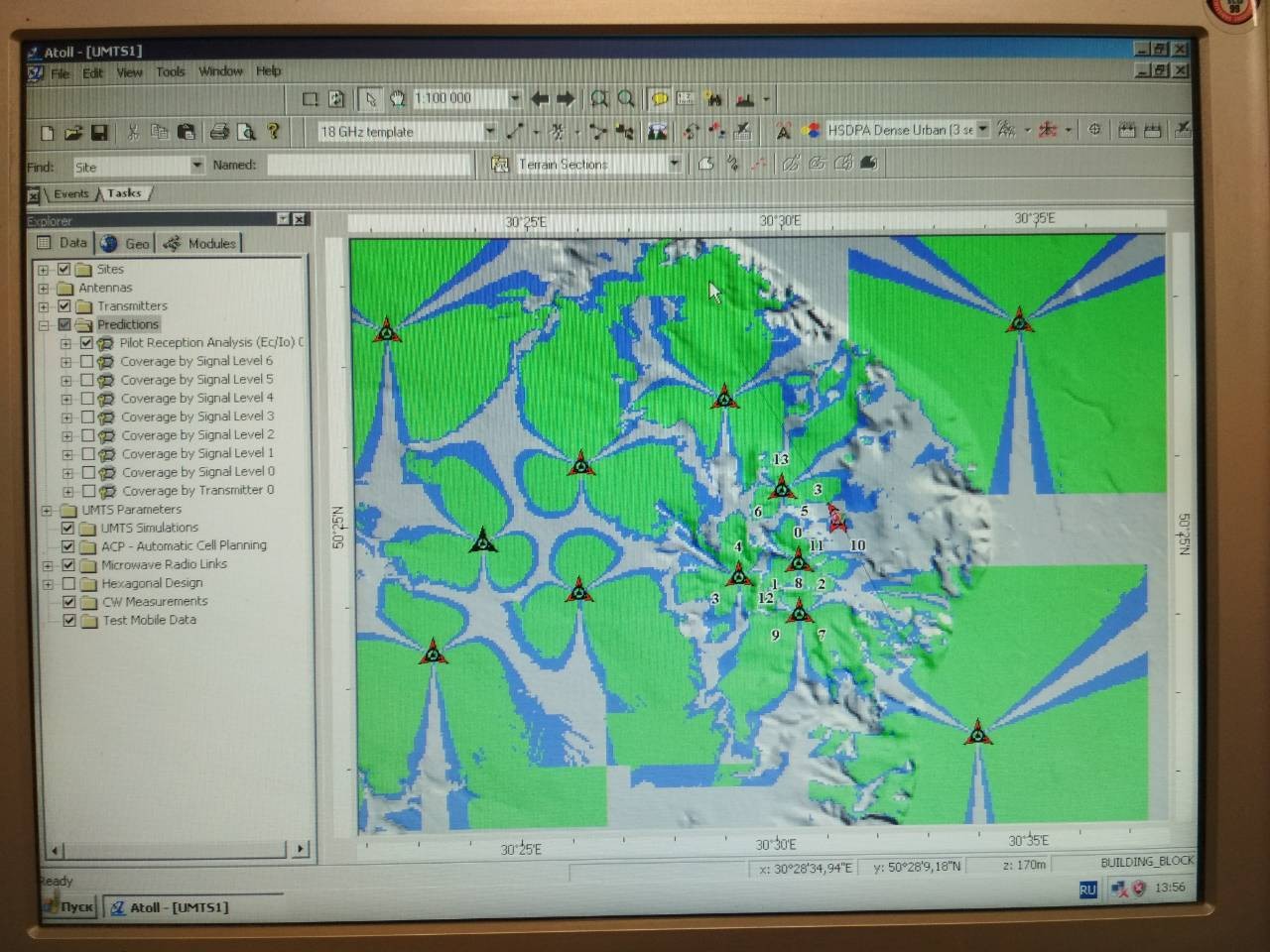1270x952 pixels.
Task: Click the terrain sections icon left of dropdown
Action: coord(500,165)
